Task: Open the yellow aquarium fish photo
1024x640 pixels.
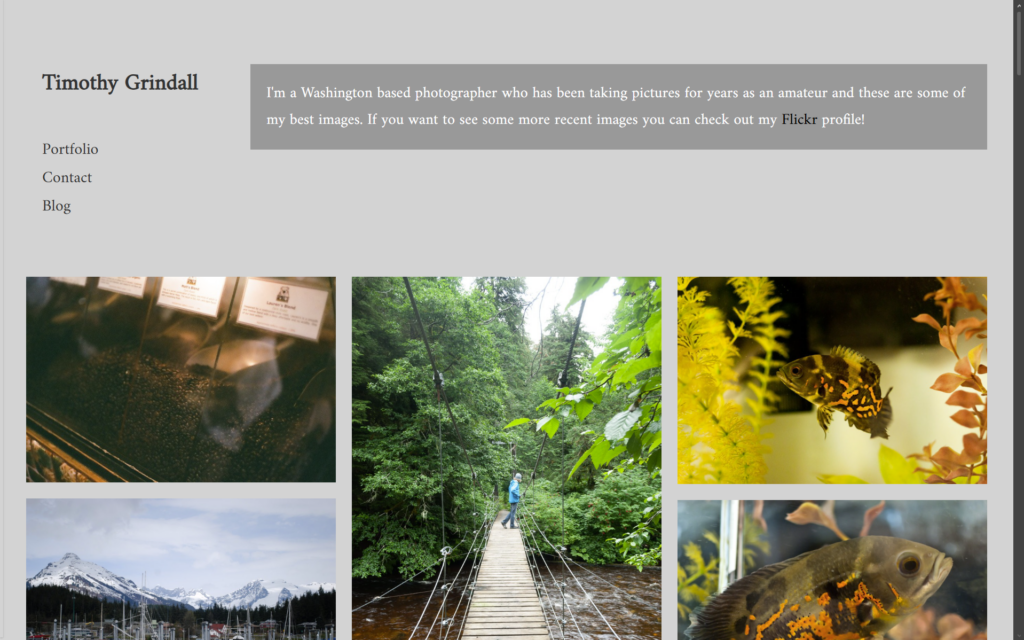Action: point(832,380)
